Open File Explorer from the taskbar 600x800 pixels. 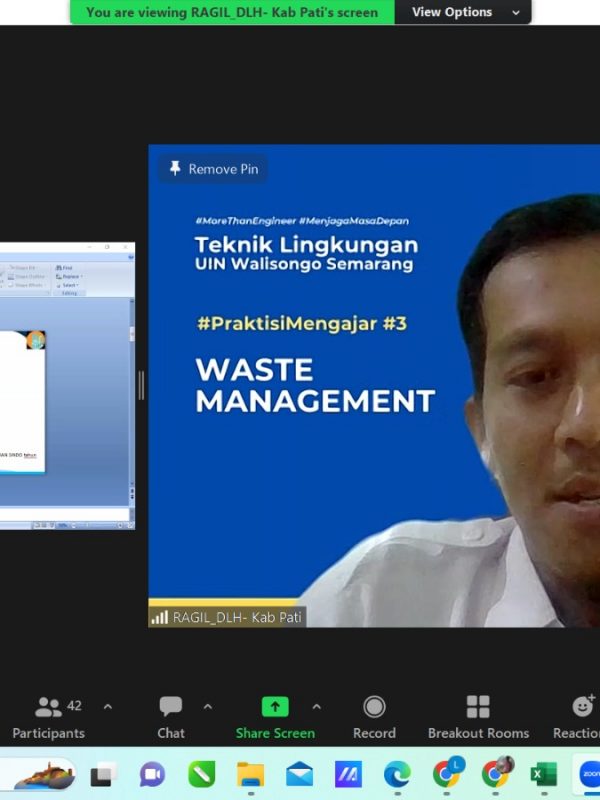coord(250,775)
